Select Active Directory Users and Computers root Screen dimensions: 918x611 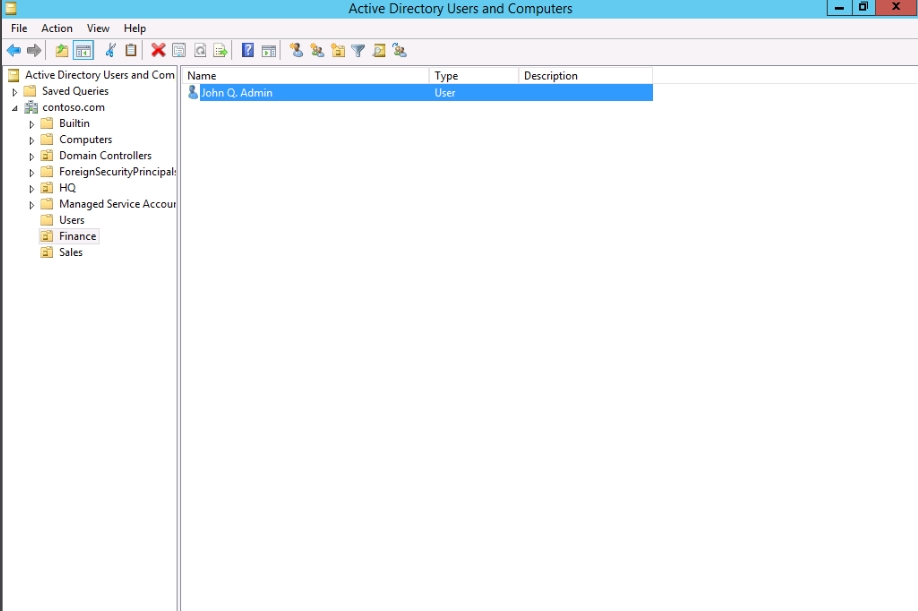[x=100, y=75]
